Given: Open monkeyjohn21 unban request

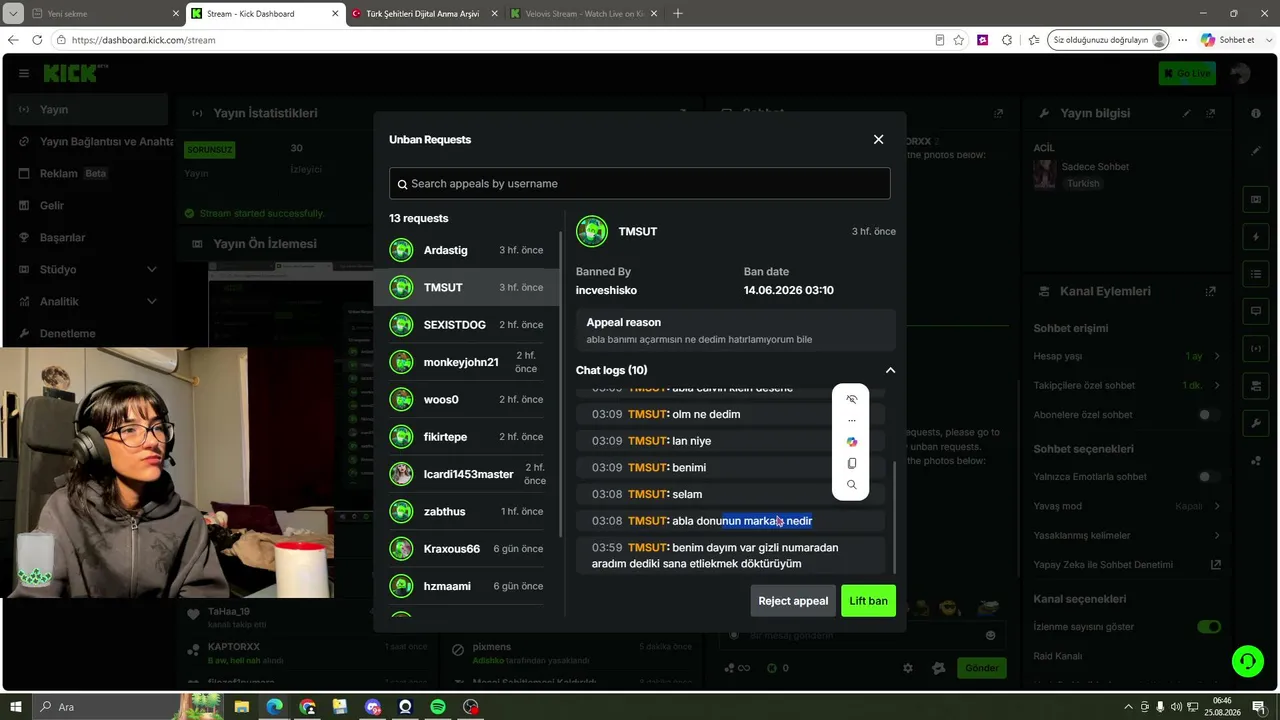Looking at the screenshot, I should (x=466, y=362).
